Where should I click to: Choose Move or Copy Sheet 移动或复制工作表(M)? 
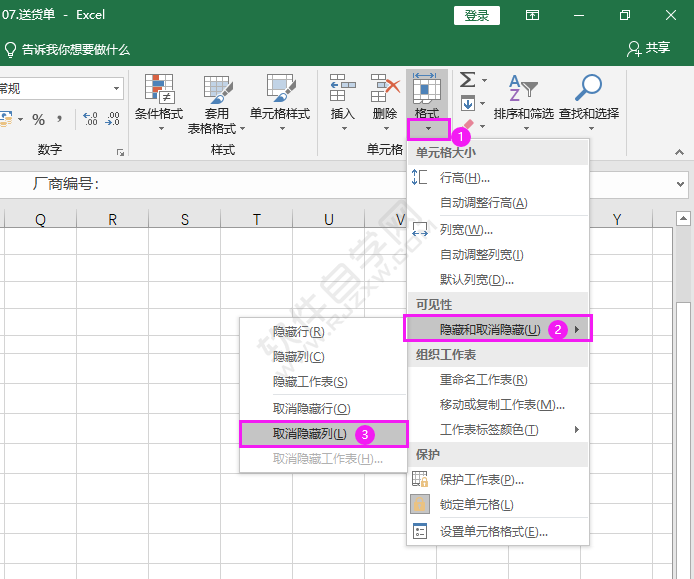498,405
